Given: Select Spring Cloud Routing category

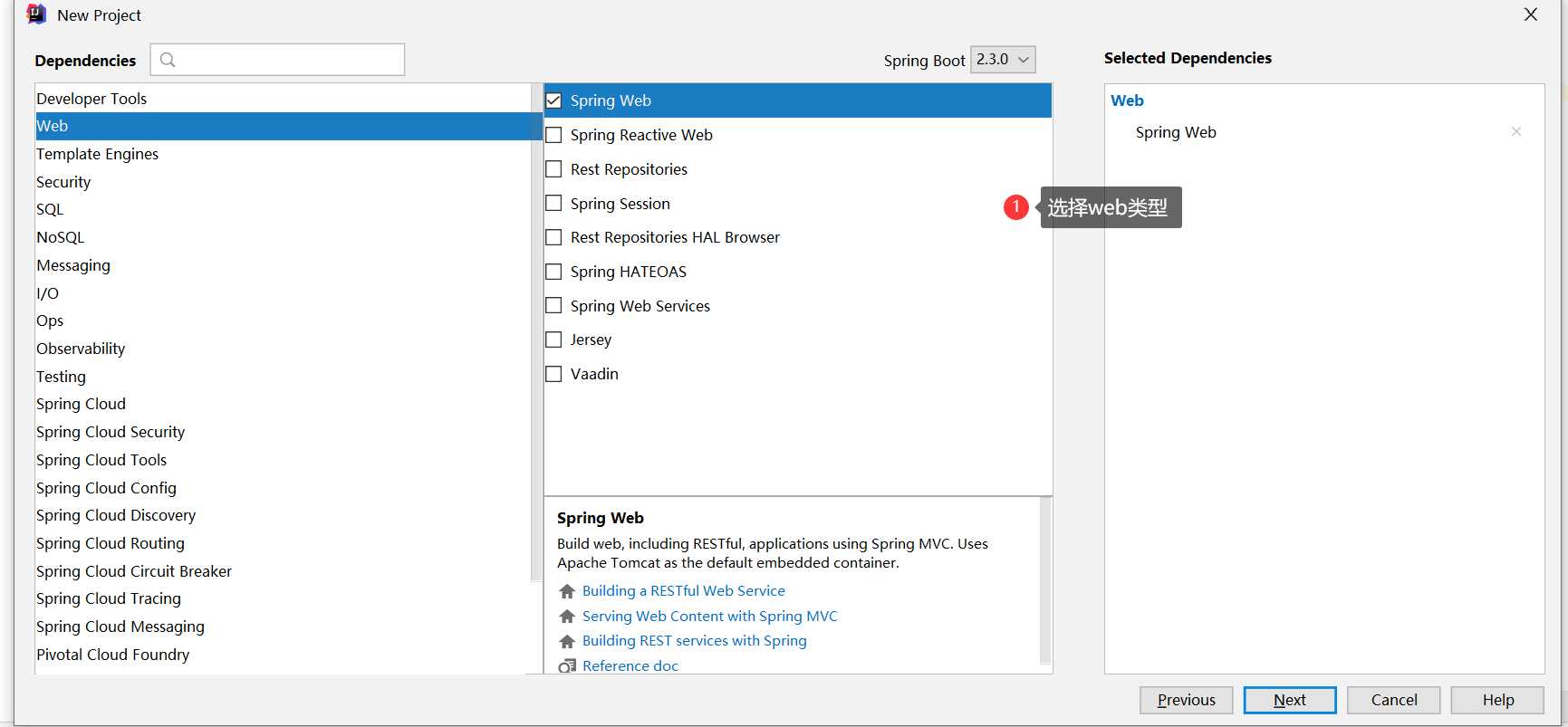Looking at the screenshot, I should tap(283, 543).
